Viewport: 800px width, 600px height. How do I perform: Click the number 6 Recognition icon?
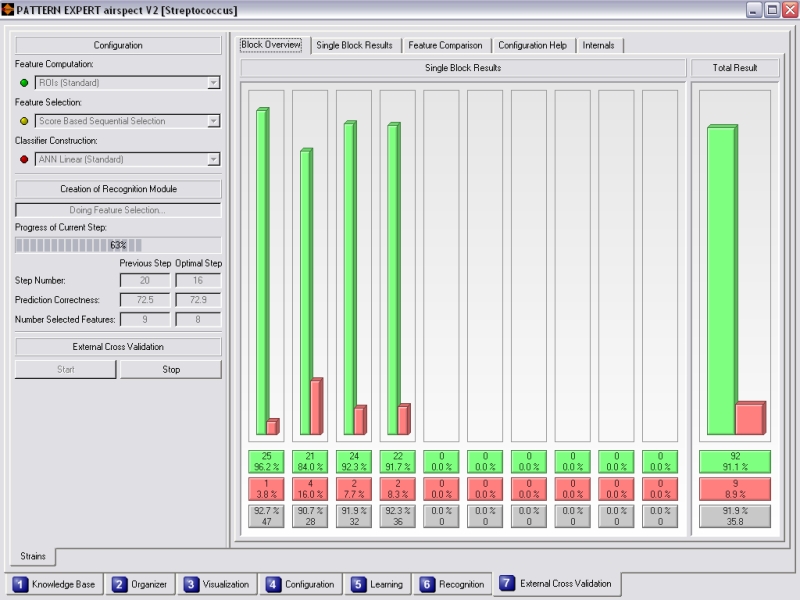[427, 584]
